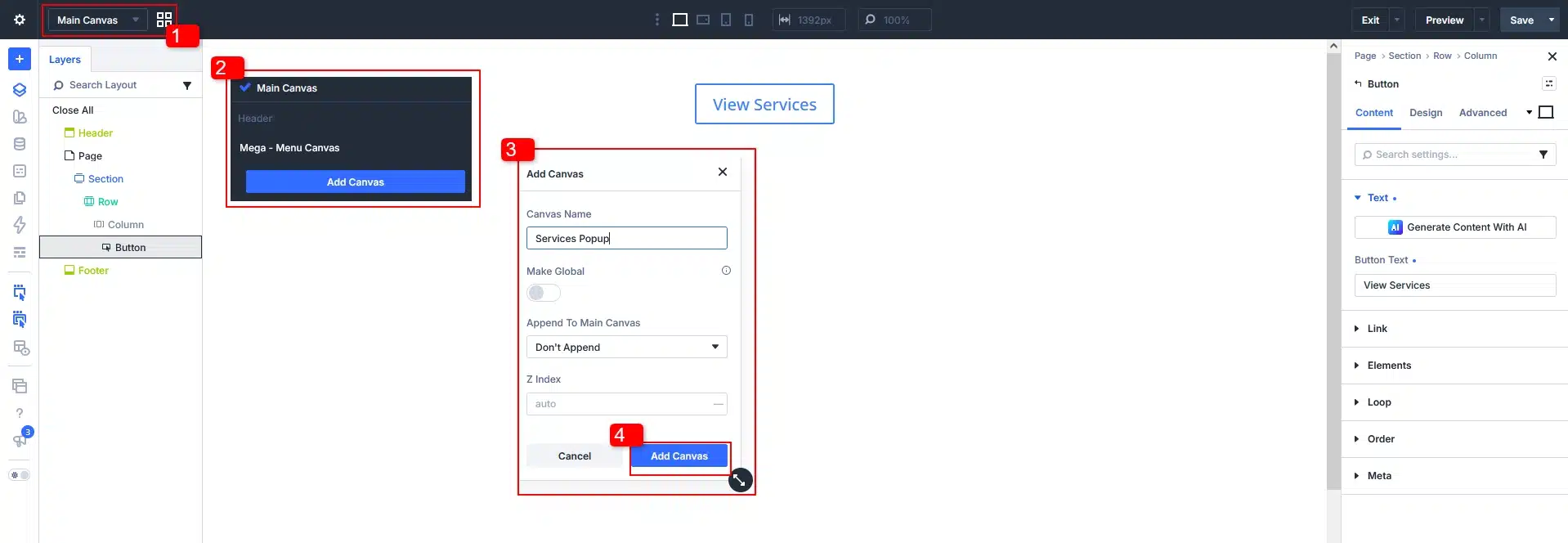This screenshot has height=543, width=1568.
Task: Select the Layers tab
Action: pyautogui.click(x=65, y=60)
